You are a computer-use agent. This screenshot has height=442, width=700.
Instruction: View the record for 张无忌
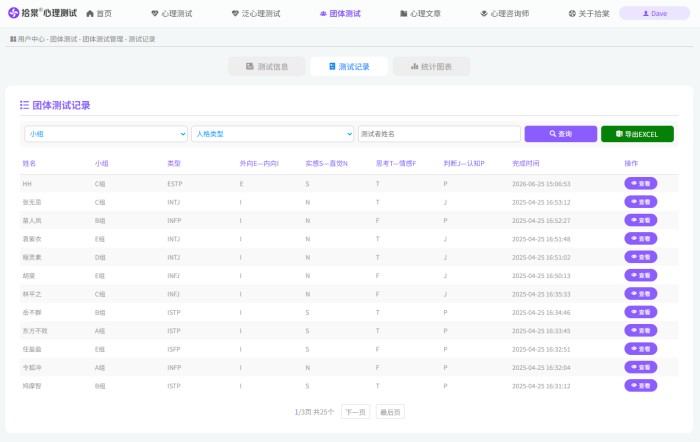pos(641,202)
